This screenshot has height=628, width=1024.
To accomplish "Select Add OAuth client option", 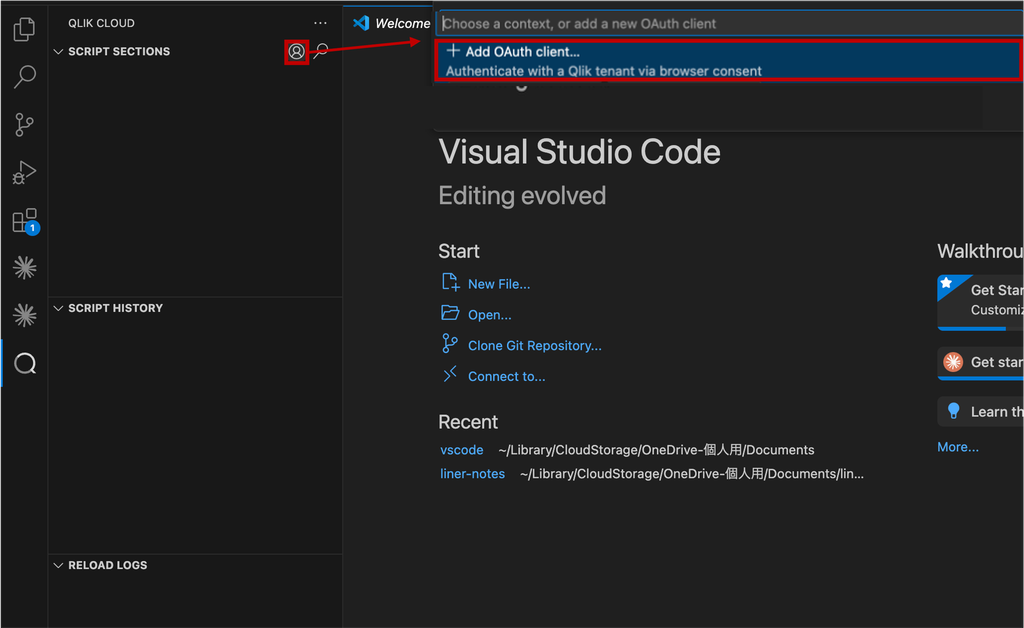I will pyautogui.click(x=728, y=61).
